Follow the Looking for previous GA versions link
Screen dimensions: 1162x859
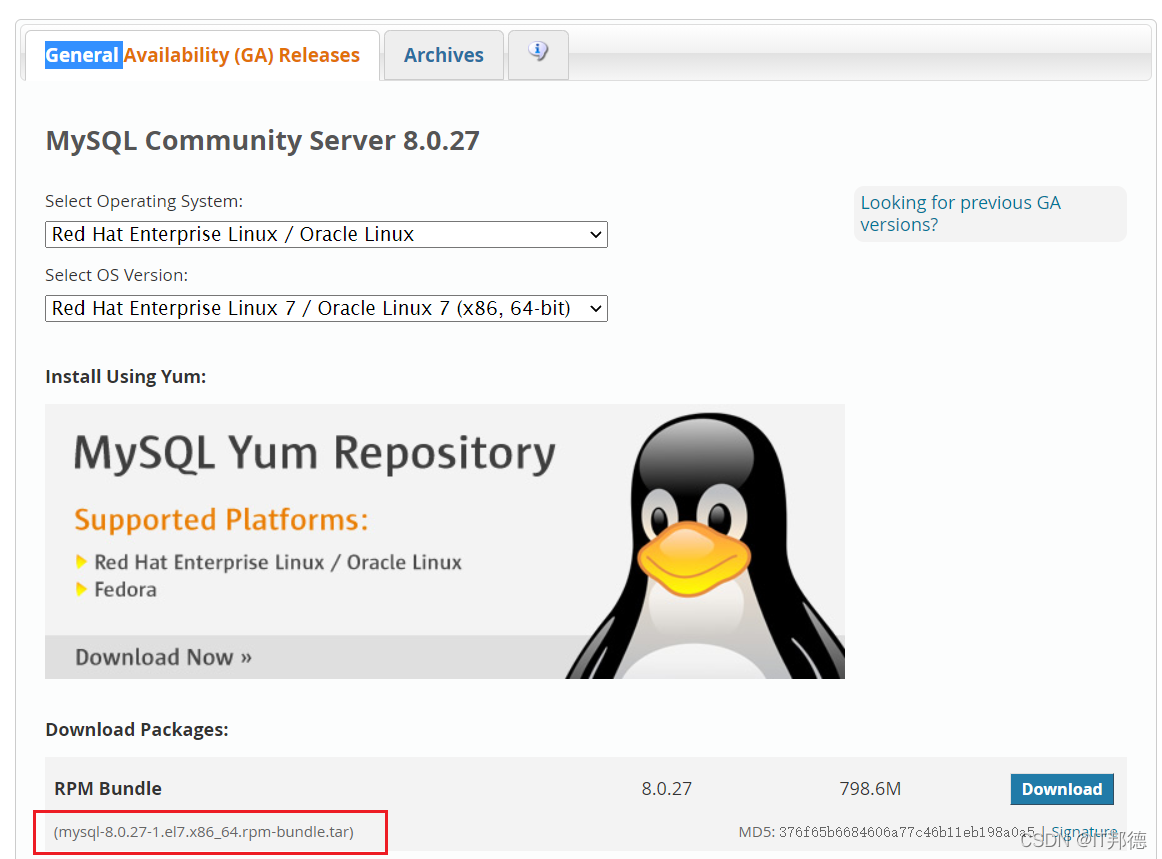960,213
